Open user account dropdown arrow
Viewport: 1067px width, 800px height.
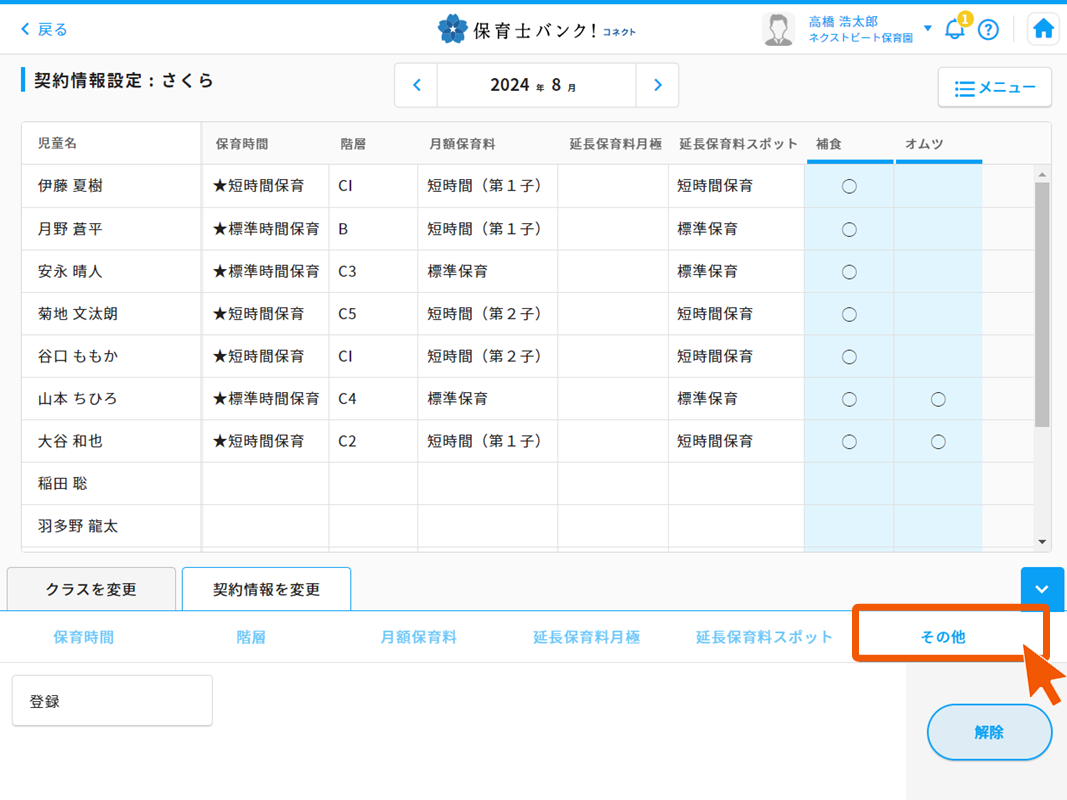(x=927, y=29)
